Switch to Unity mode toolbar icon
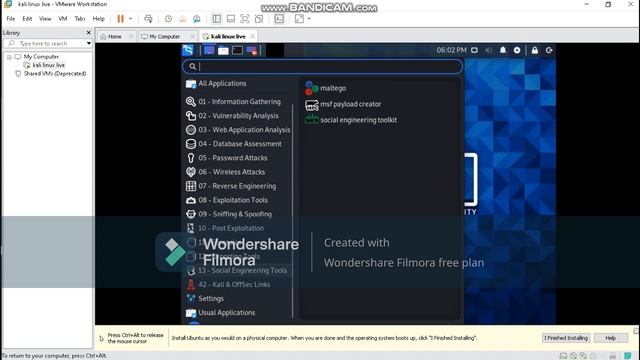The width and height of the screenshot is (640, 360). point(259,19)
